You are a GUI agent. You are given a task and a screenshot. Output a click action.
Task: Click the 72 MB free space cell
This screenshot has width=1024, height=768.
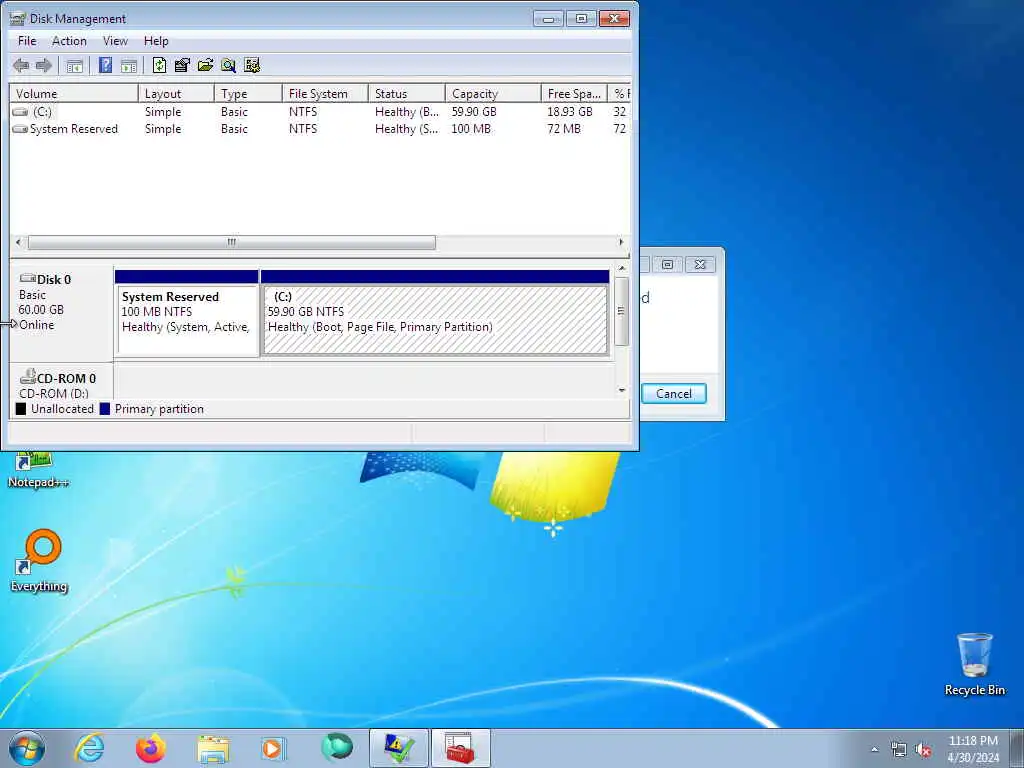tap(564, 129)
